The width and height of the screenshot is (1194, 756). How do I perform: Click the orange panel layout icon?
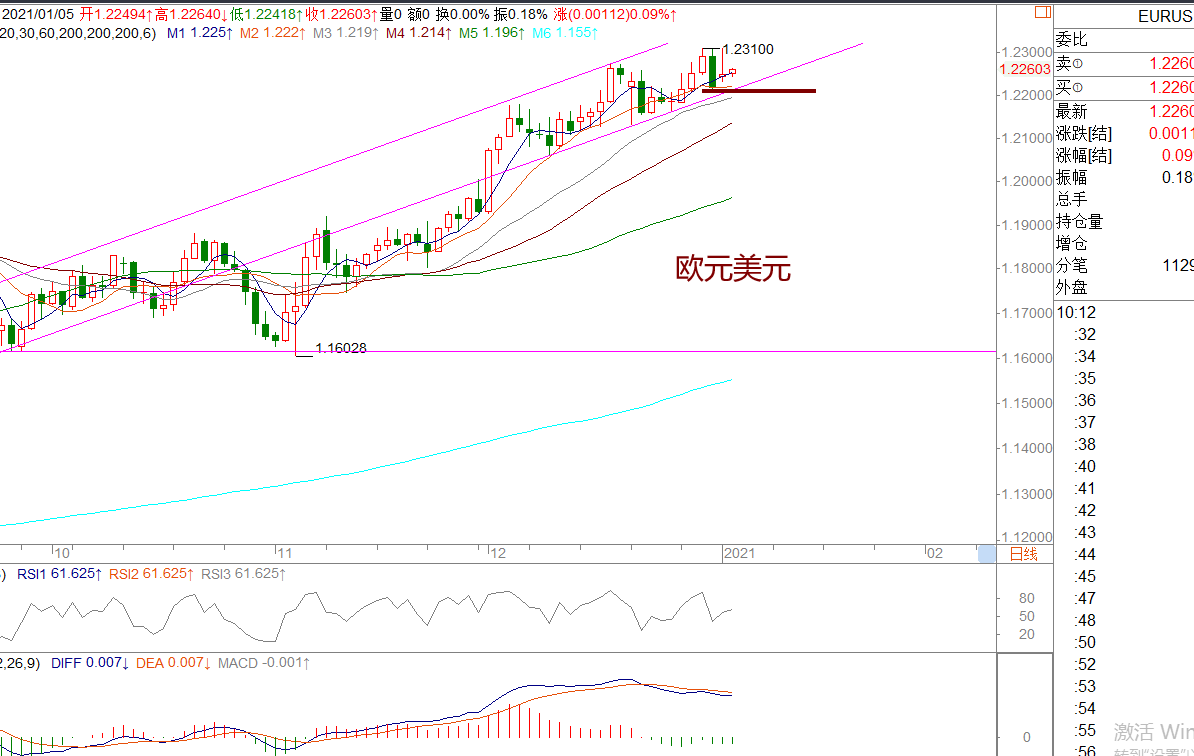point(1042,12)
